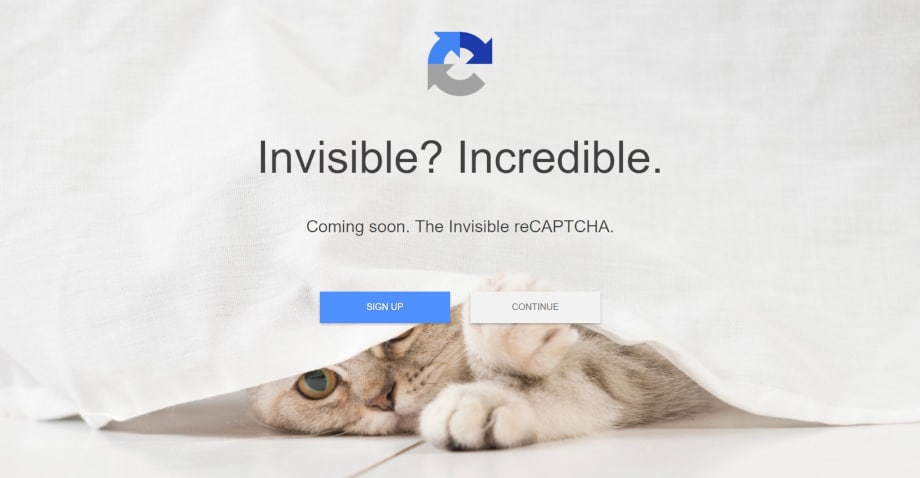The width and height of the screenshot is (920, 478).
Task: Click the gray CONTINUE button
Action: pyautogui.click(x=535, y=307)
